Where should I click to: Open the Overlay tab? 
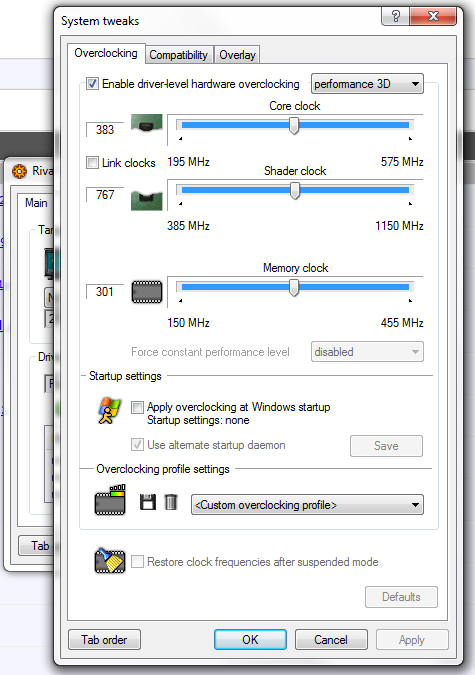click(237, 55)
